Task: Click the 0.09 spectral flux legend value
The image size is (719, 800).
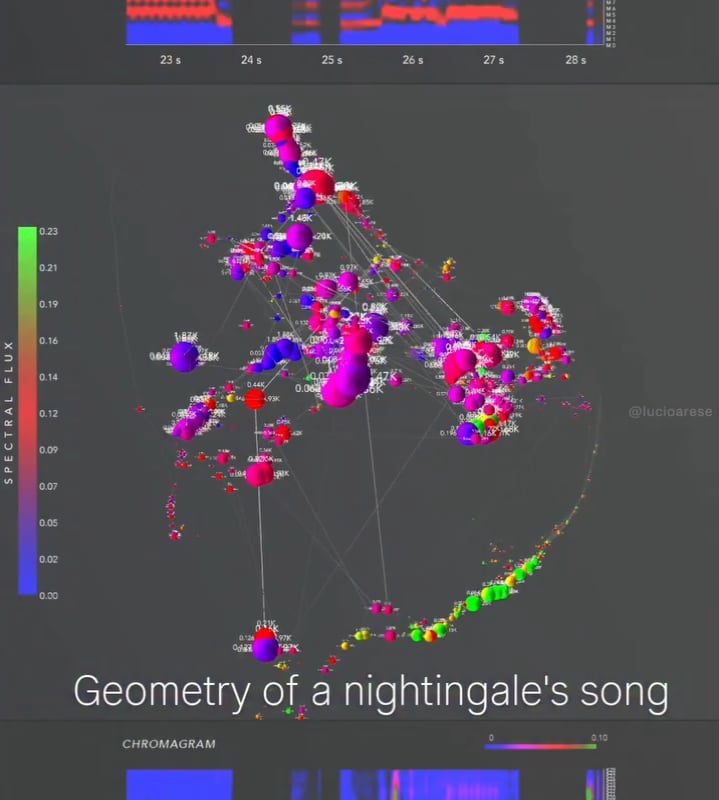Action: [48, 450]
